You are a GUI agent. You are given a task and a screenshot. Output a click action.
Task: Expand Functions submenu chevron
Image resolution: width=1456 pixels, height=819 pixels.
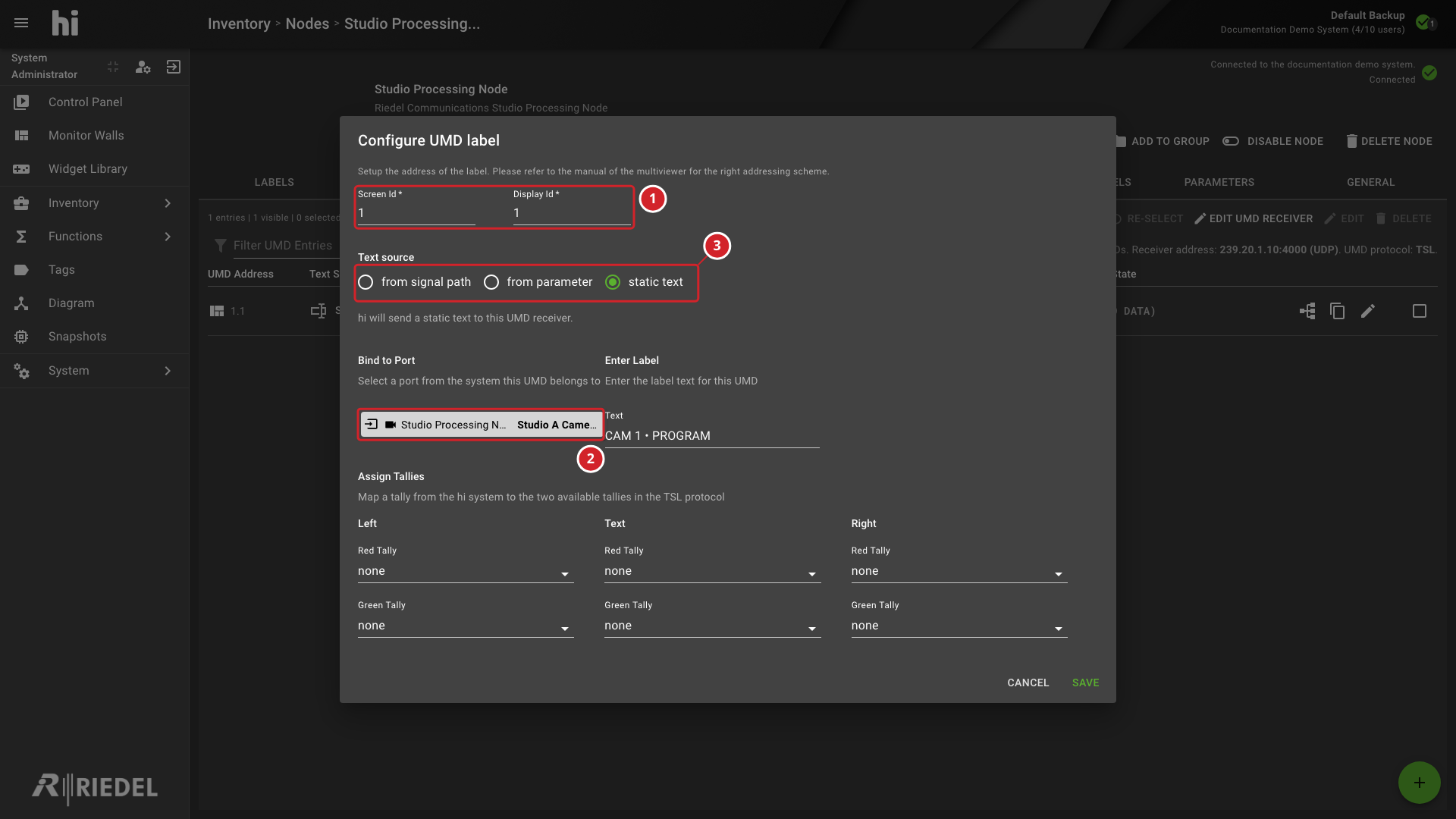(168, 236)
